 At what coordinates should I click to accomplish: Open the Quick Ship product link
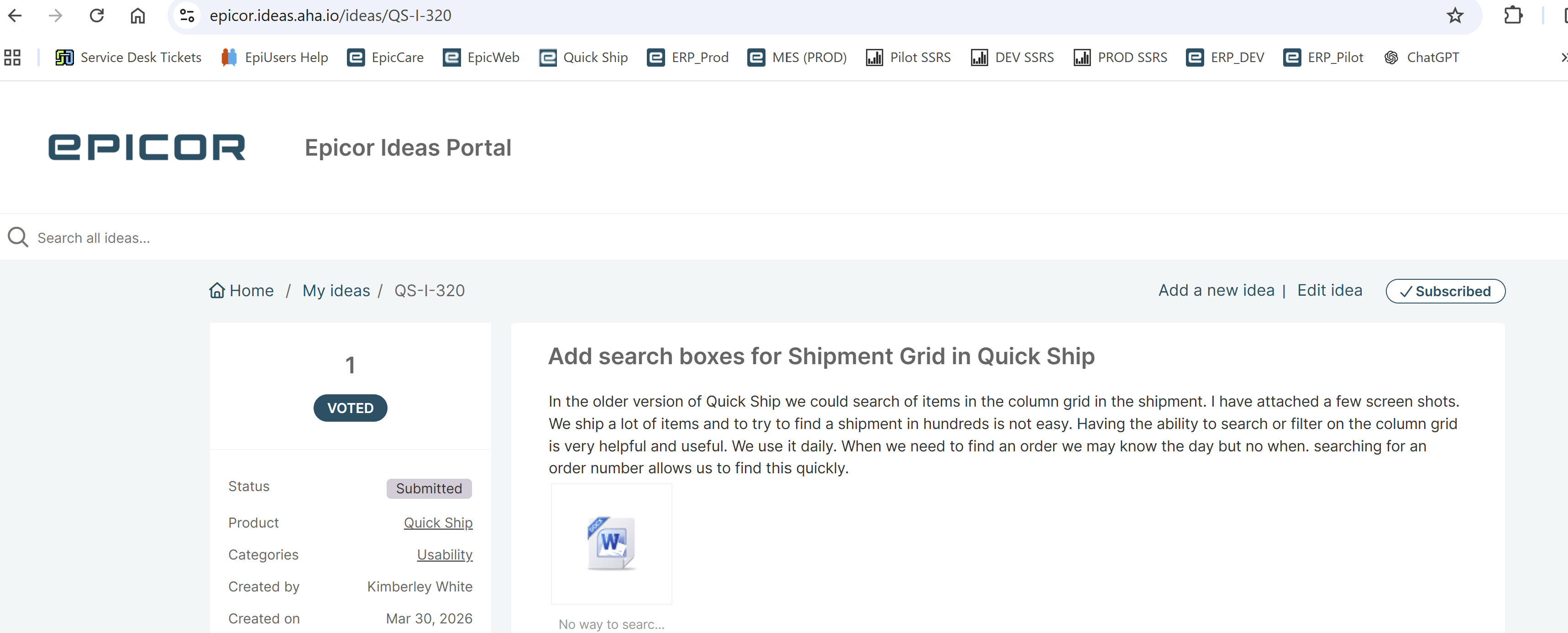point(438,523)
